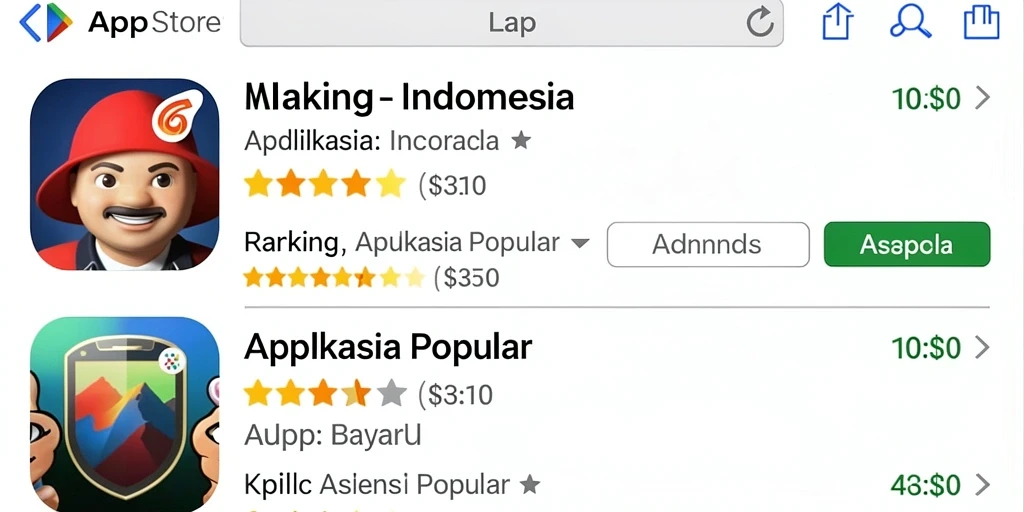1024x512 pixels.
Task: Open Applkasia Popular row chevron
Action: 982,348
